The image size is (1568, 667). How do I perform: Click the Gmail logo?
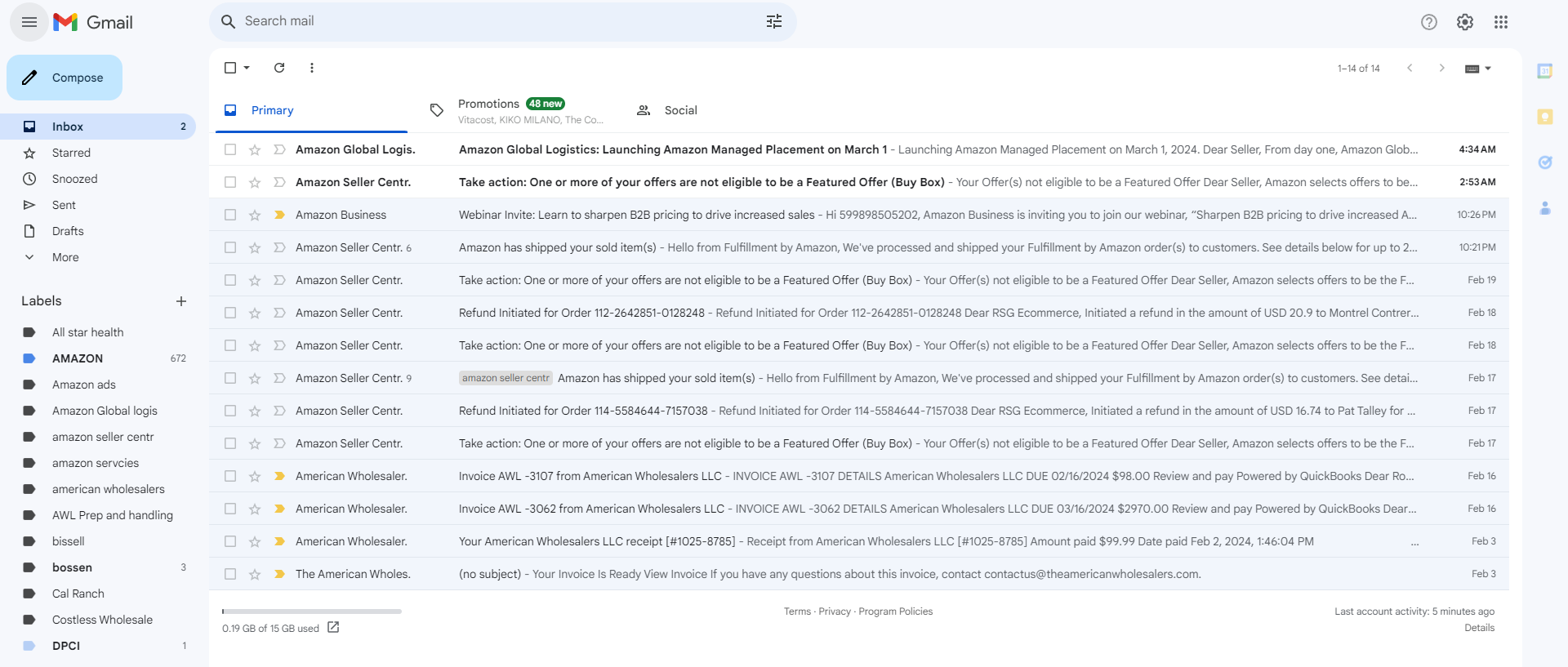coord(93,22)
